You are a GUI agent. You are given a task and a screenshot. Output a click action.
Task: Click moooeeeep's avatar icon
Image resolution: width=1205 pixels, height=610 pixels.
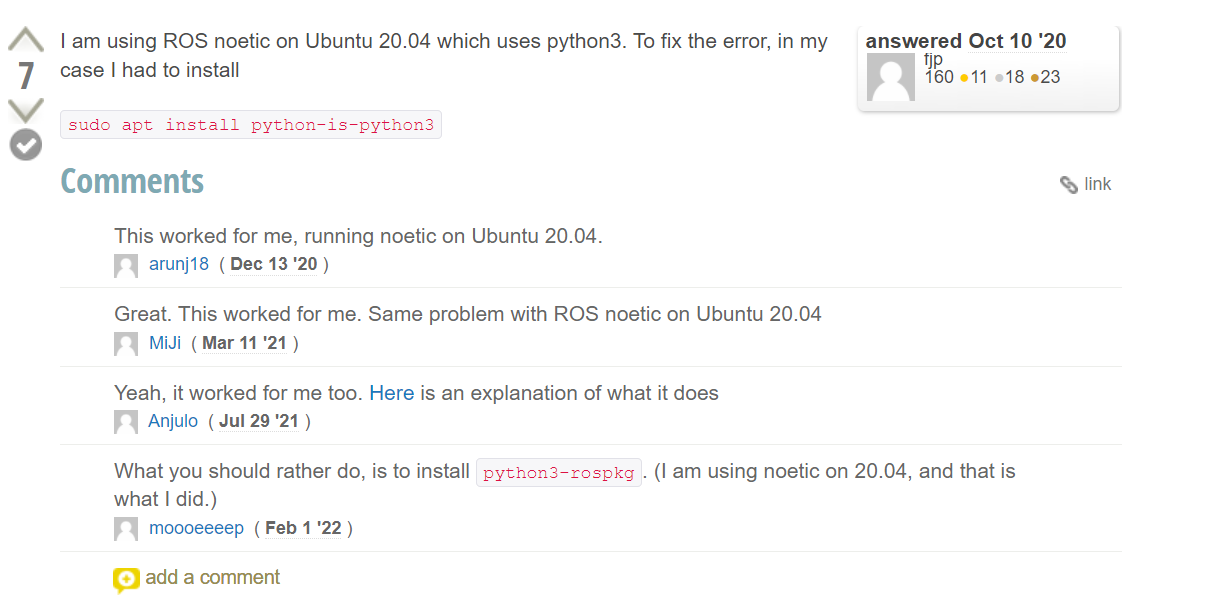[126, 529]
